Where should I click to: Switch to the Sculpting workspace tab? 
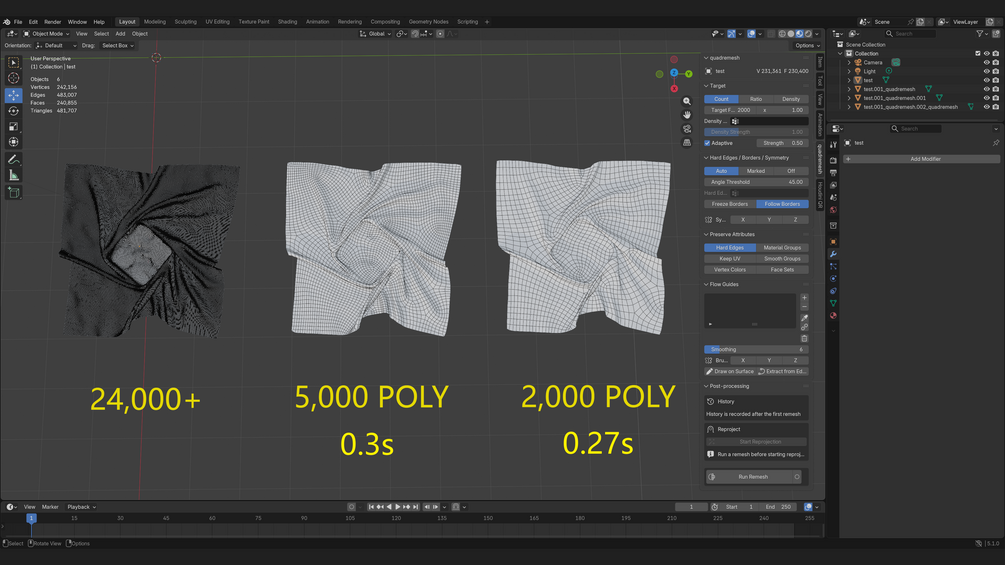coord(185,22)
